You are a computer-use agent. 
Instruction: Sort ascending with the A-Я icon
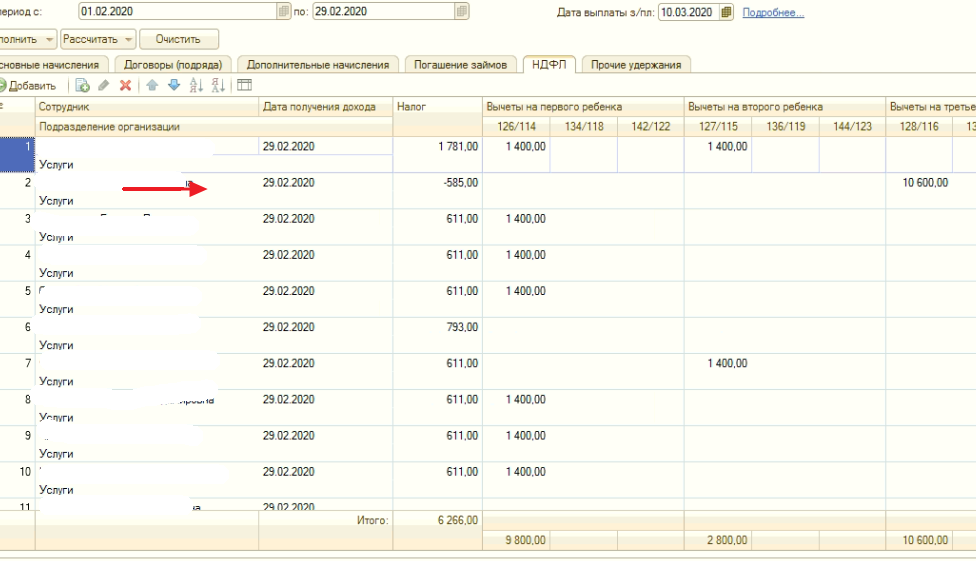[197, 86]
